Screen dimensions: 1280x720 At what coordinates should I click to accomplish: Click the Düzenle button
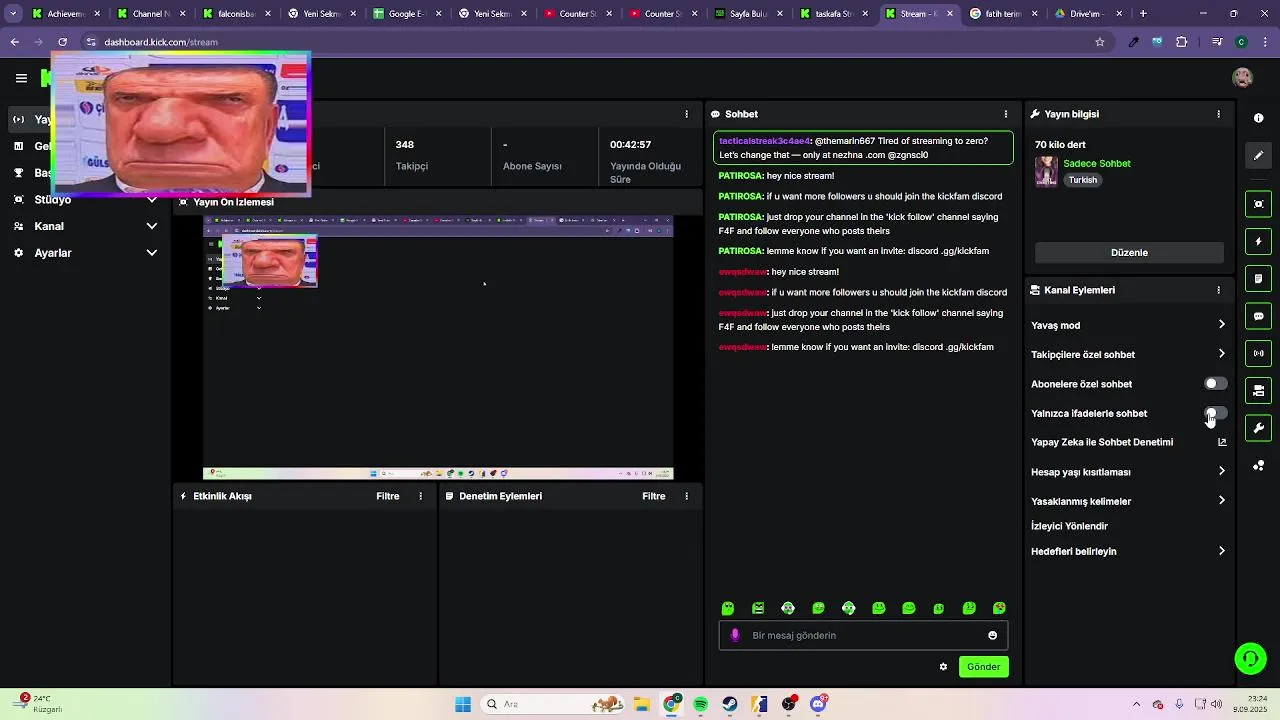(1129, 252)
